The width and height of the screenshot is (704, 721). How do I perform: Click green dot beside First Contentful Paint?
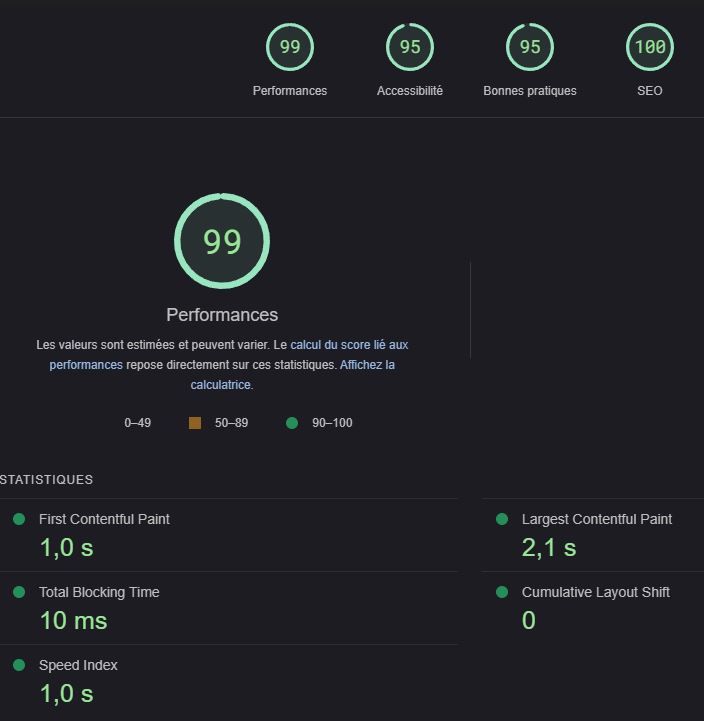pyautogui.click(x=19, y=519)
